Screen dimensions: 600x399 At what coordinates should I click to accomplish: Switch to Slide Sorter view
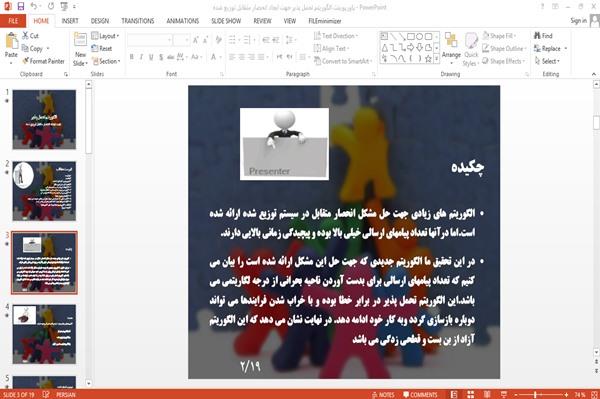pos(470,394)
